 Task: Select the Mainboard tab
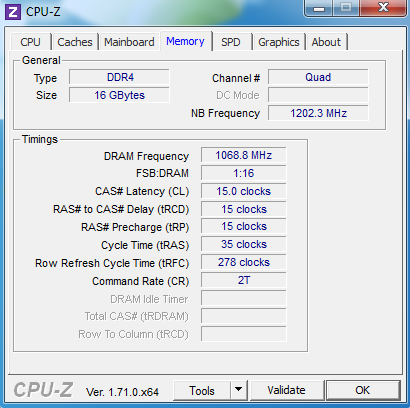[129, 42]
